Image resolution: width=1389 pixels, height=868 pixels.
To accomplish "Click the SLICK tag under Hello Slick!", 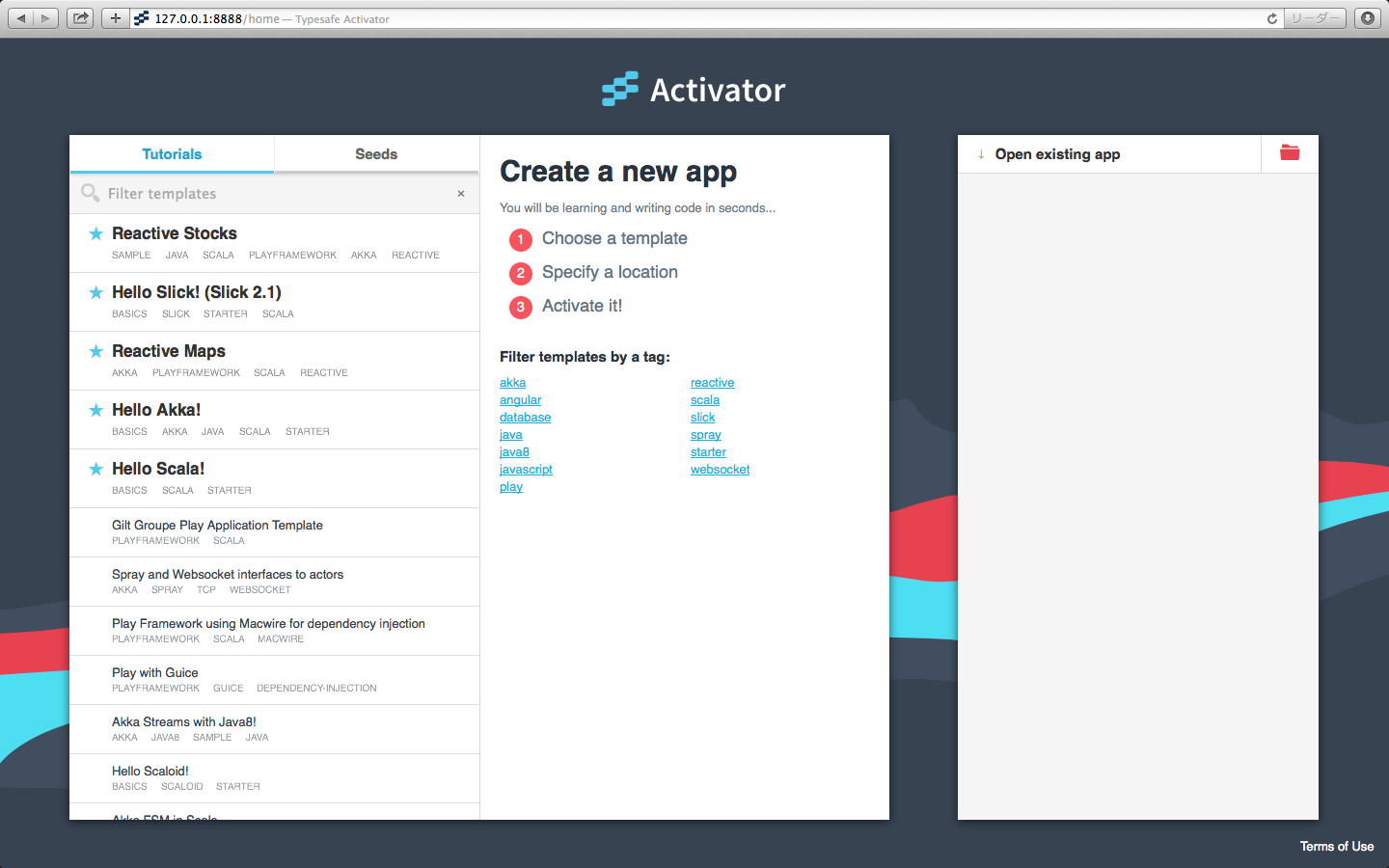I will click(176, 314).
